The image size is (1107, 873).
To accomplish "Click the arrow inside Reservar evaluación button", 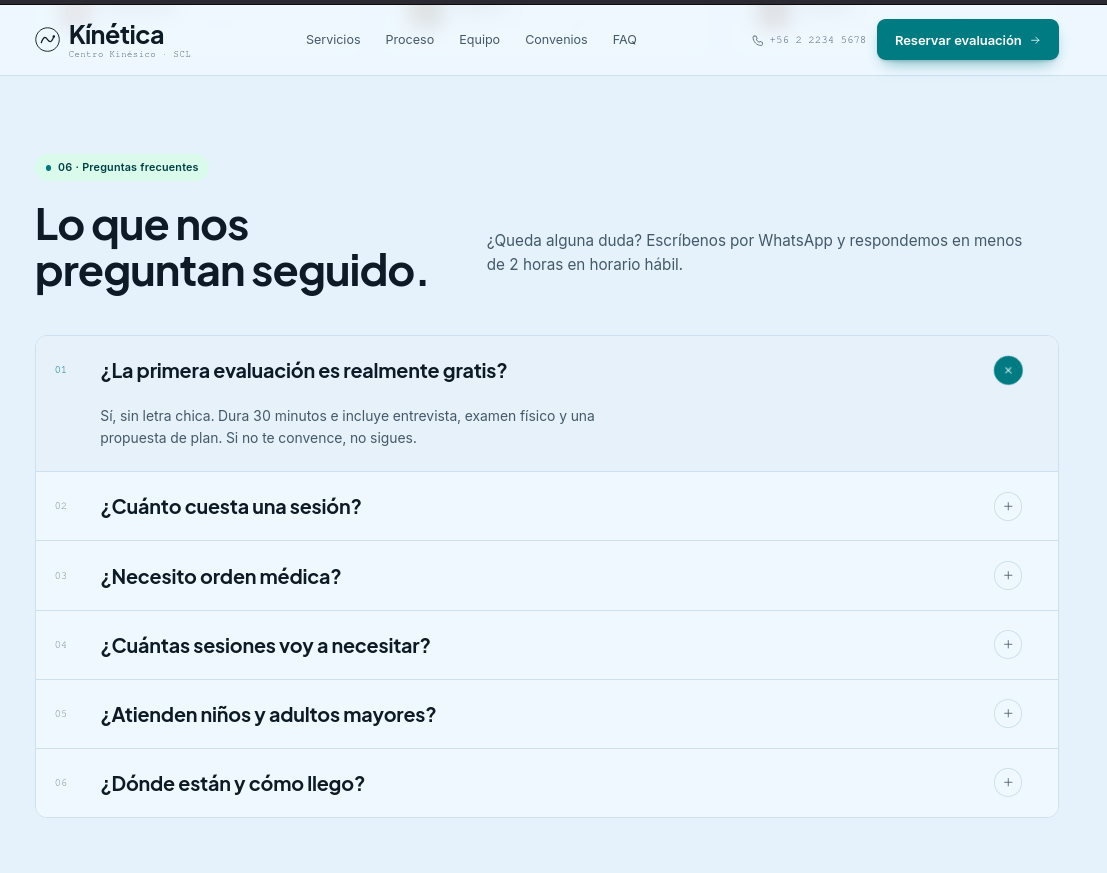I will tap(1035, 40).
